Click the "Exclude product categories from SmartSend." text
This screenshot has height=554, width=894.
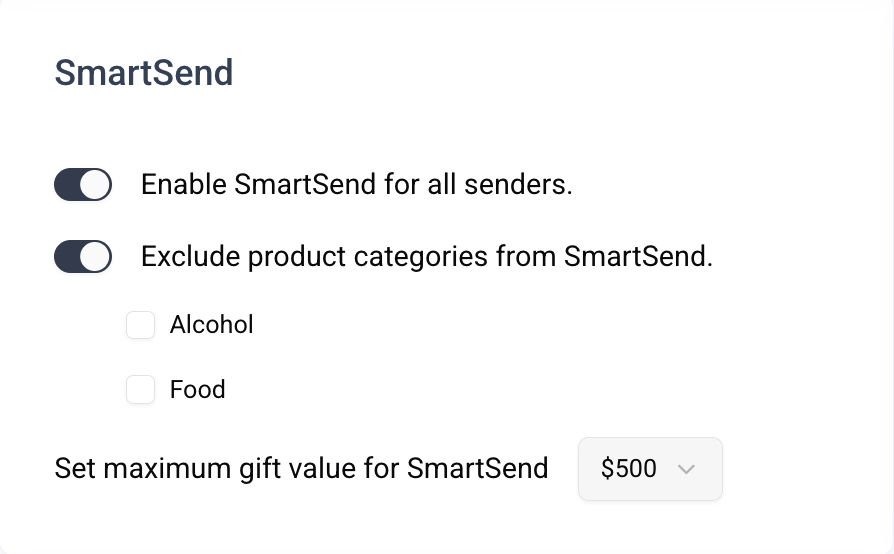click(426, 256)
